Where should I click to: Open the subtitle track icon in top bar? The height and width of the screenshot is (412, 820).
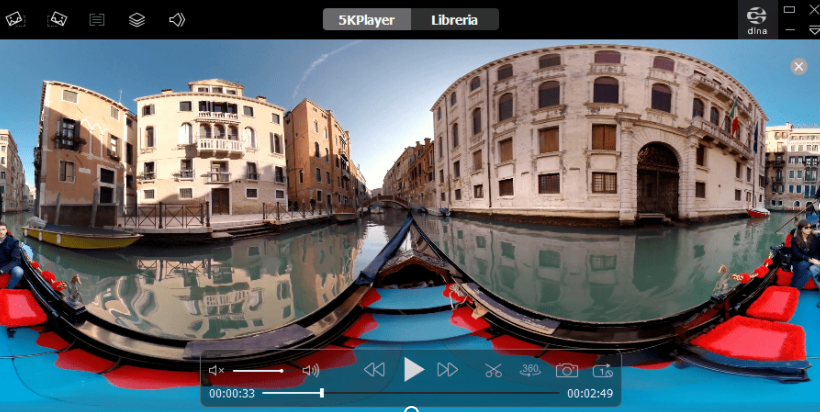pos(97,20)
